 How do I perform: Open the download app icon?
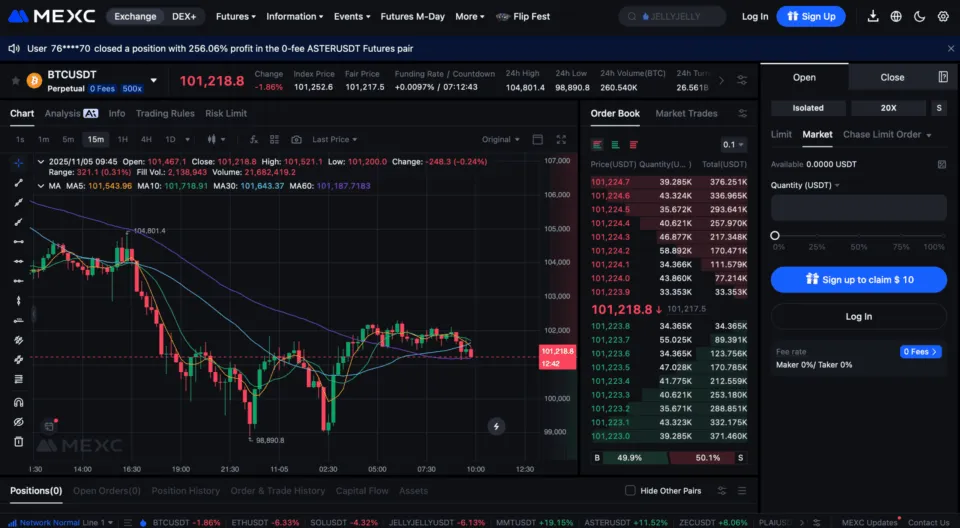873,17
